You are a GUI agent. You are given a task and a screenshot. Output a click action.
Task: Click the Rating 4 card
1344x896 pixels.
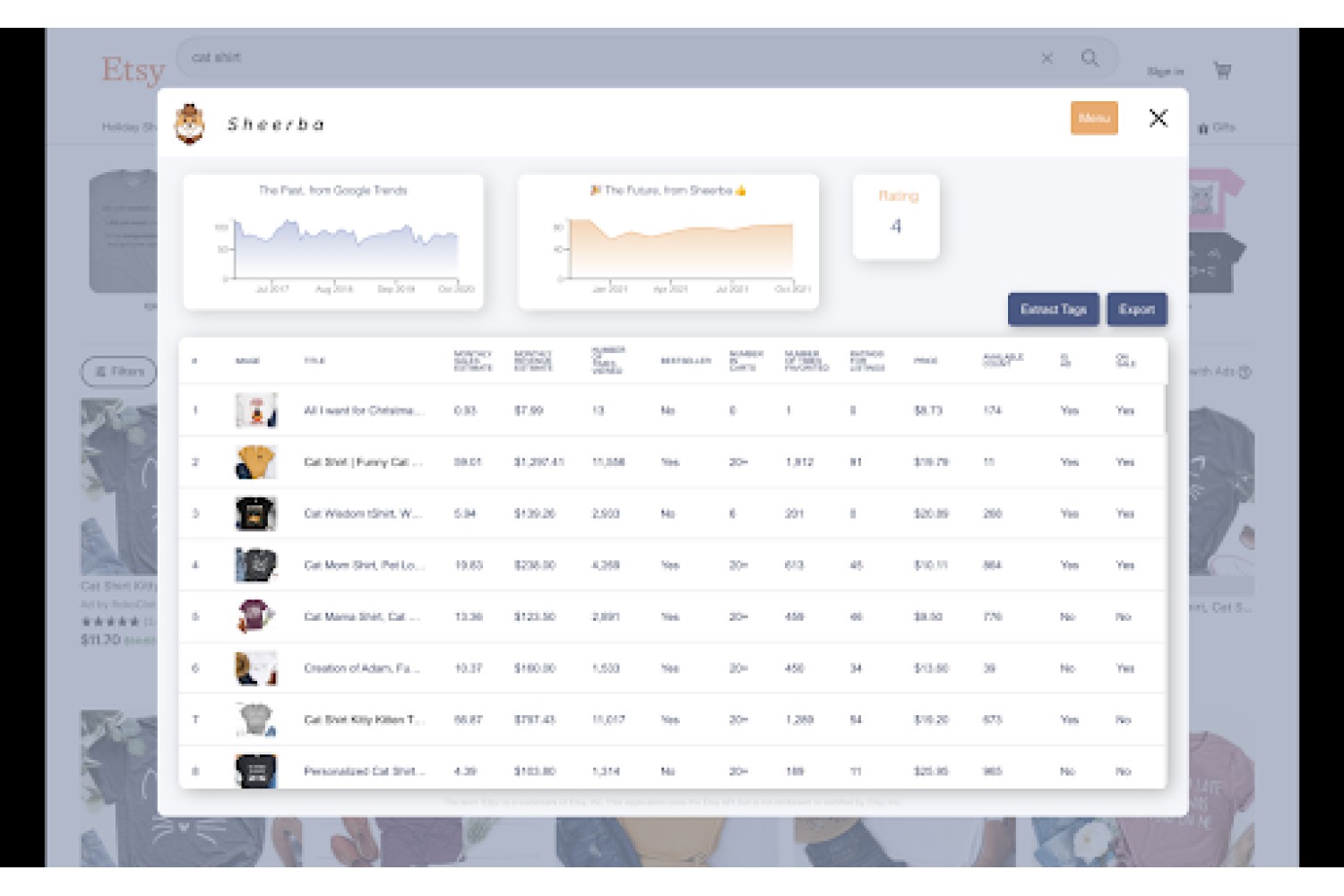pyautogui.click(x=896, y=217)
